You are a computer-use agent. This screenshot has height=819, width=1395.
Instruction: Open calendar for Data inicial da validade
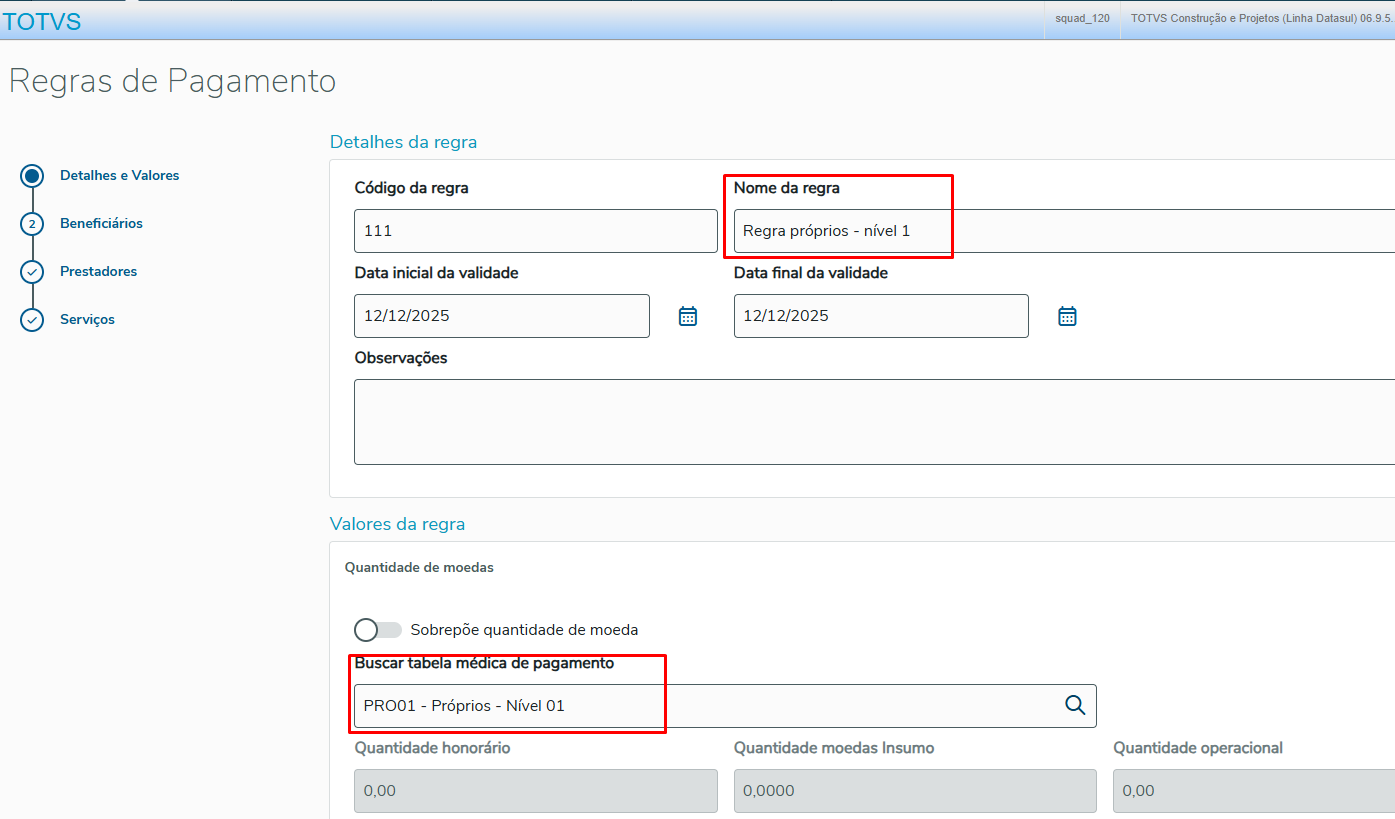pyautogui.click(x=688, y=316)
